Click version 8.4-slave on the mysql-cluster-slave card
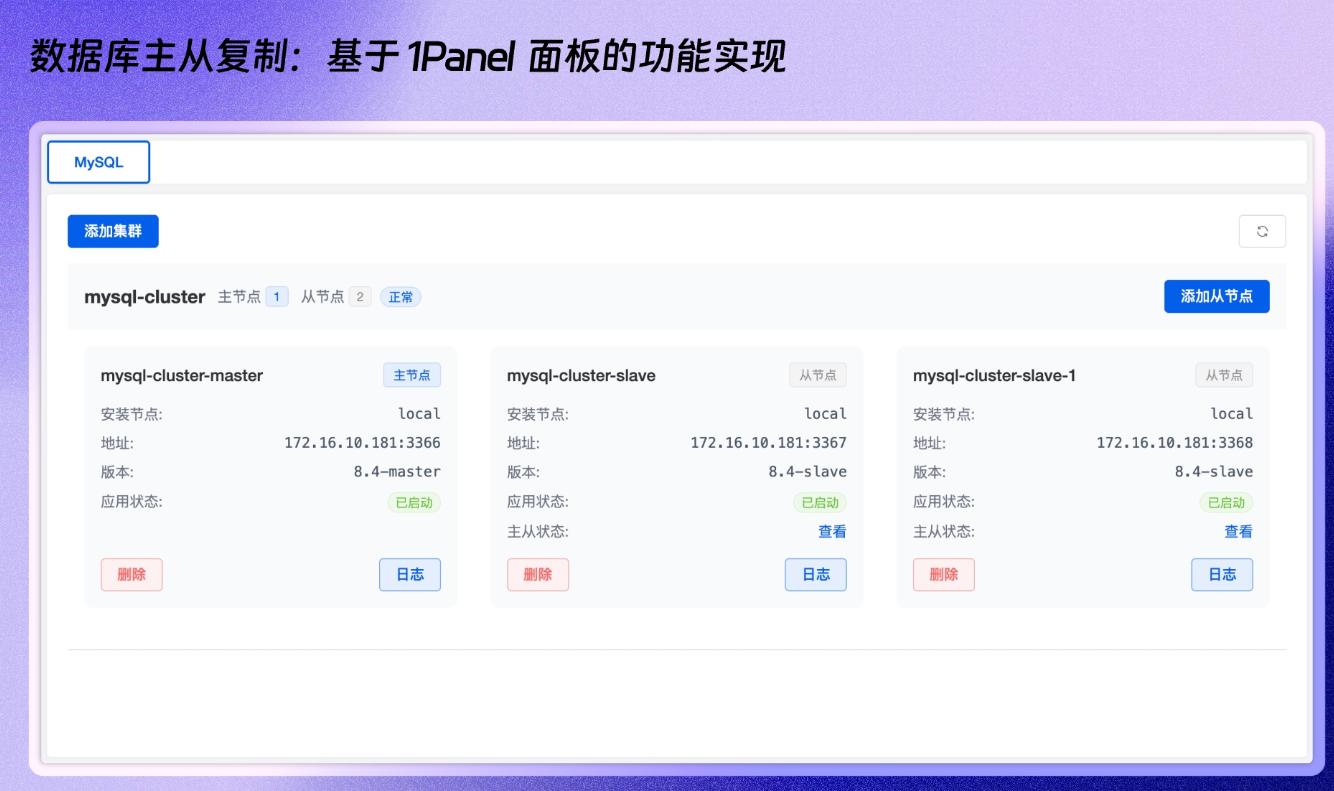The width and height of the screenshot is (1334, 791). [807, 472]
